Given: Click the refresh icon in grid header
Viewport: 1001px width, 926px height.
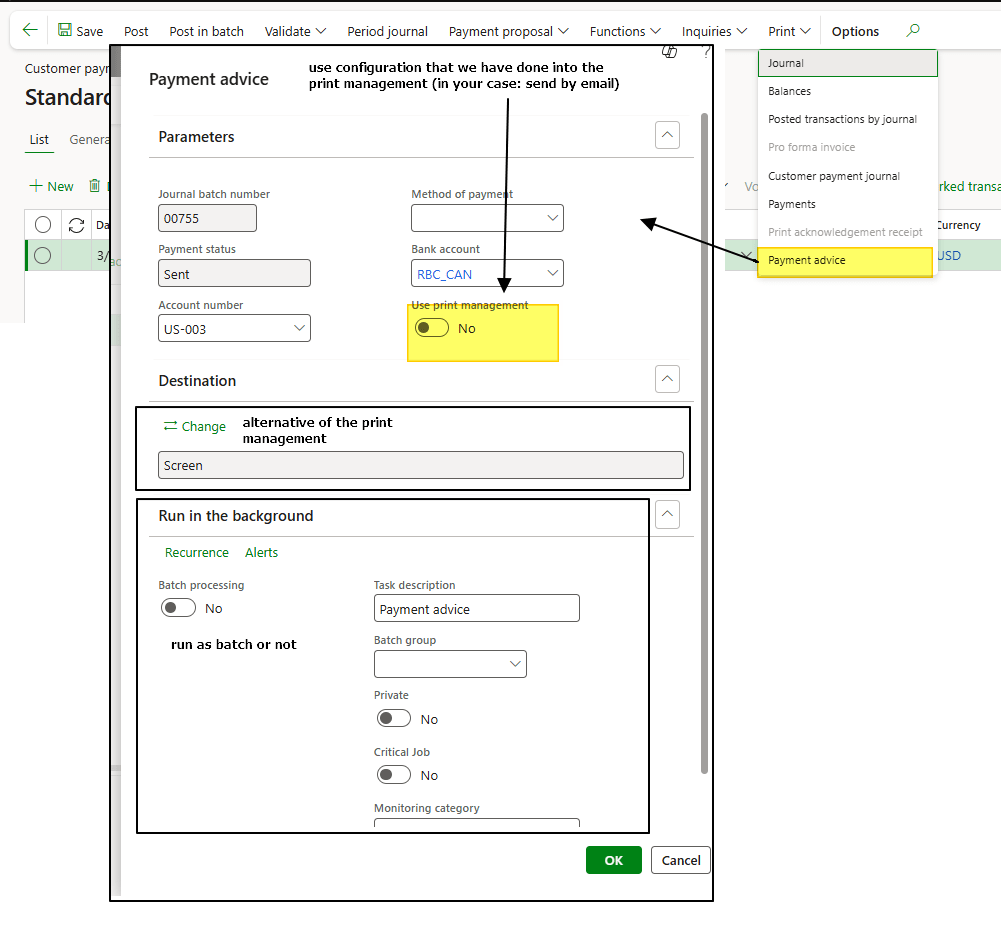Looking at the screenshot, I should 75,225.
